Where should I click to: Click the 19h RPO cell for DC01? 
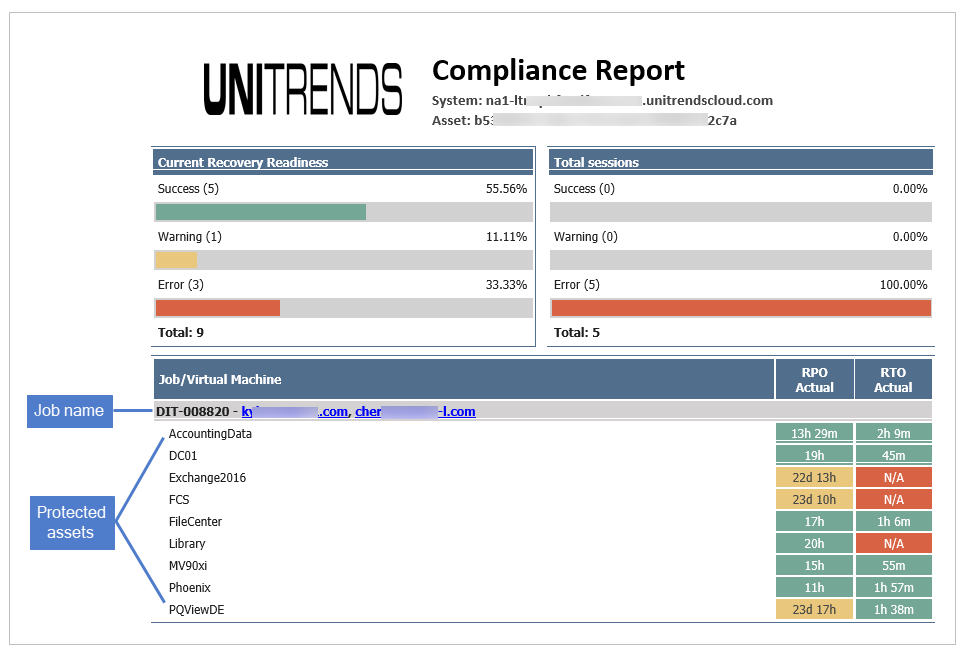tap(814, 455)
